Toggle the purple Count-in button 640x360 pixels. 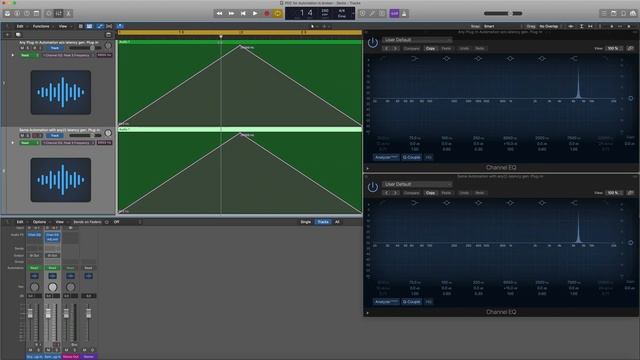tap(394, 13)
